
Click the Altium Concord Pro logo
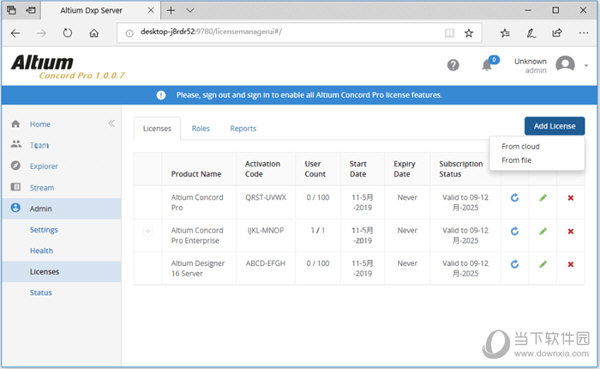(68, 67)
